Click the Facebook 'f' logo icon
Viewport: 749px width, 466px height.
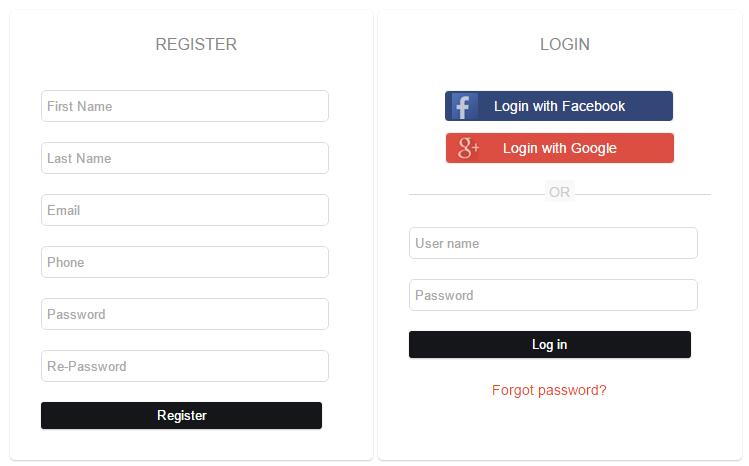464,106
